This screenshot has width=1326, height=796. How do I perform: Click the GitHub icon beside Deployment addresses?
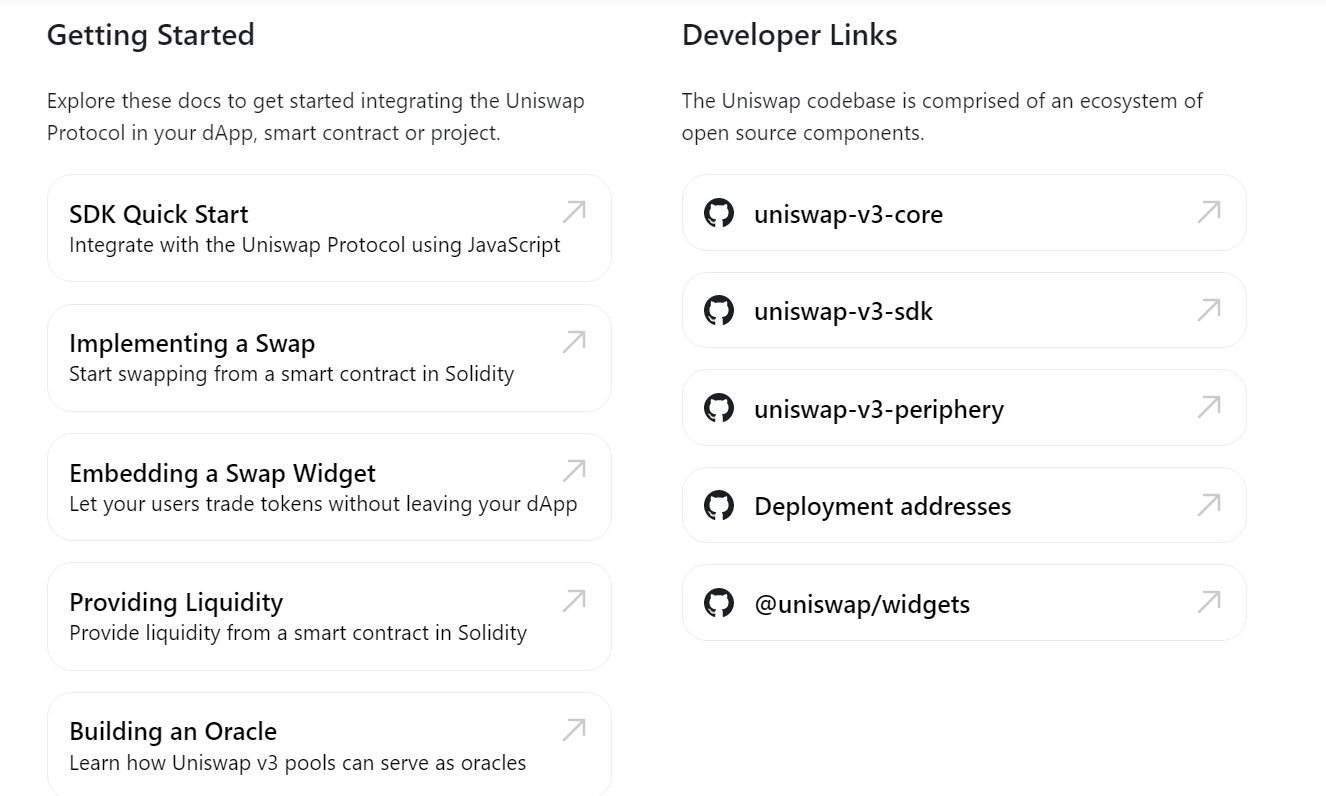pos(718,505)
